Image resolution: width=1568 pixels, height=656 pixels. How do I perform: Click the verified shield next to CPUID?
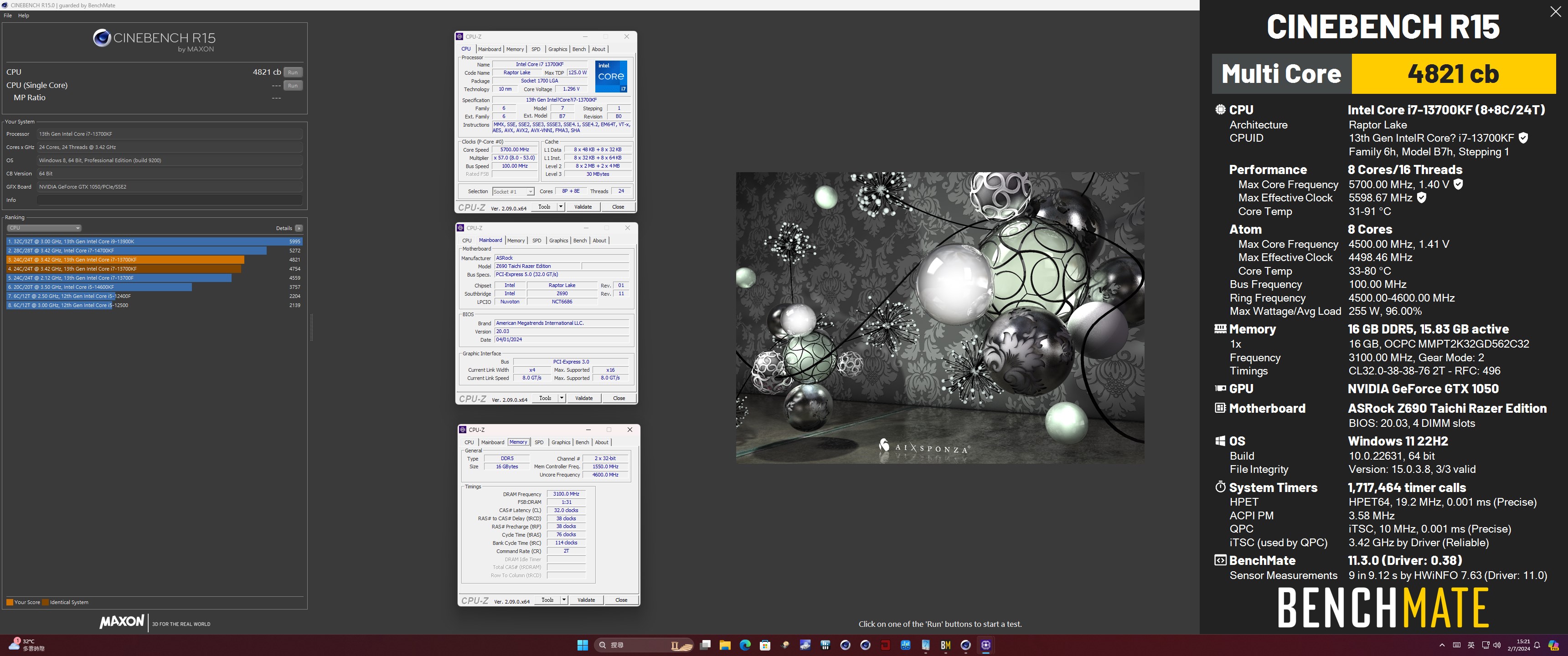tap(1523, 138)
